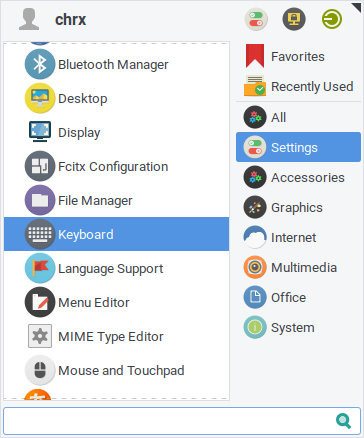364x438 pixels.
Task: Switch to the Accessories category
Action: (298, 177)
